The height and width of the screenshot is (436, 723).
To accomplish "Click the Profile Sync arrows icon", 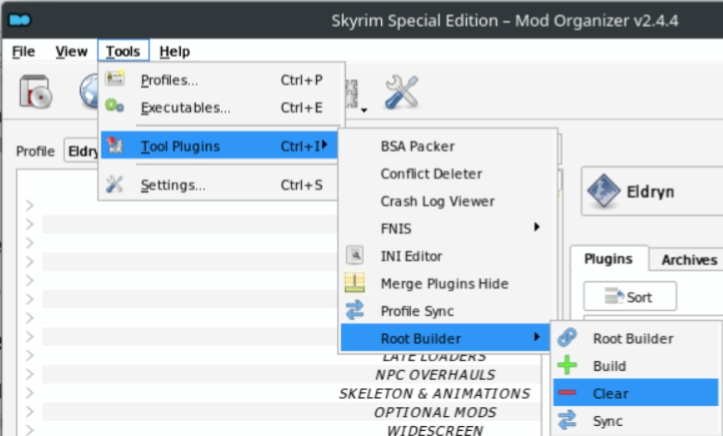I will [355, 310].
